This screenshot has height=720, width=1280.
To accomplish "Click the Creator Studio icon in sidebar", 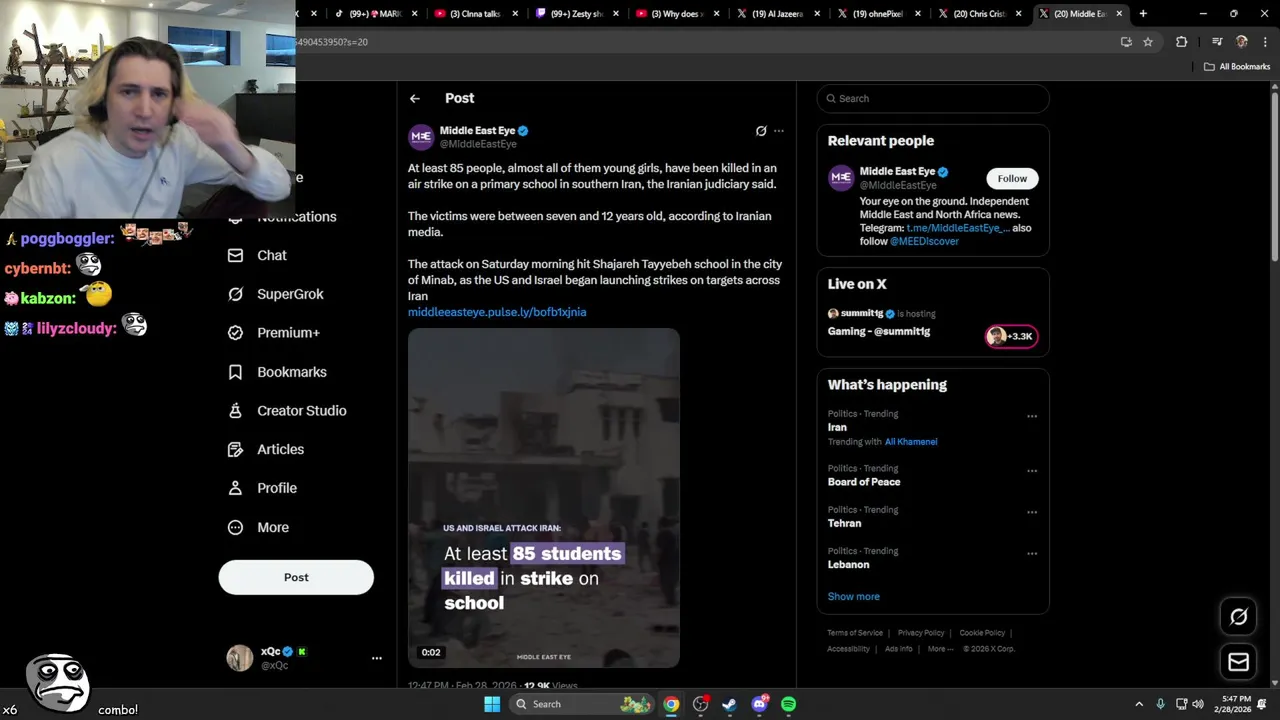I will 235,411.
